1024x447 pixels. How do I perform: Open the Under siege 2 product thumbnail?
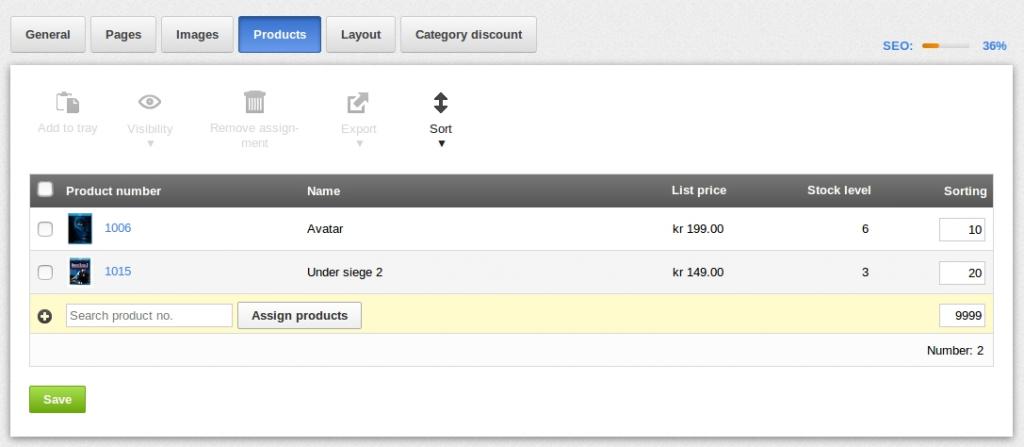click(x=80, y=271)
